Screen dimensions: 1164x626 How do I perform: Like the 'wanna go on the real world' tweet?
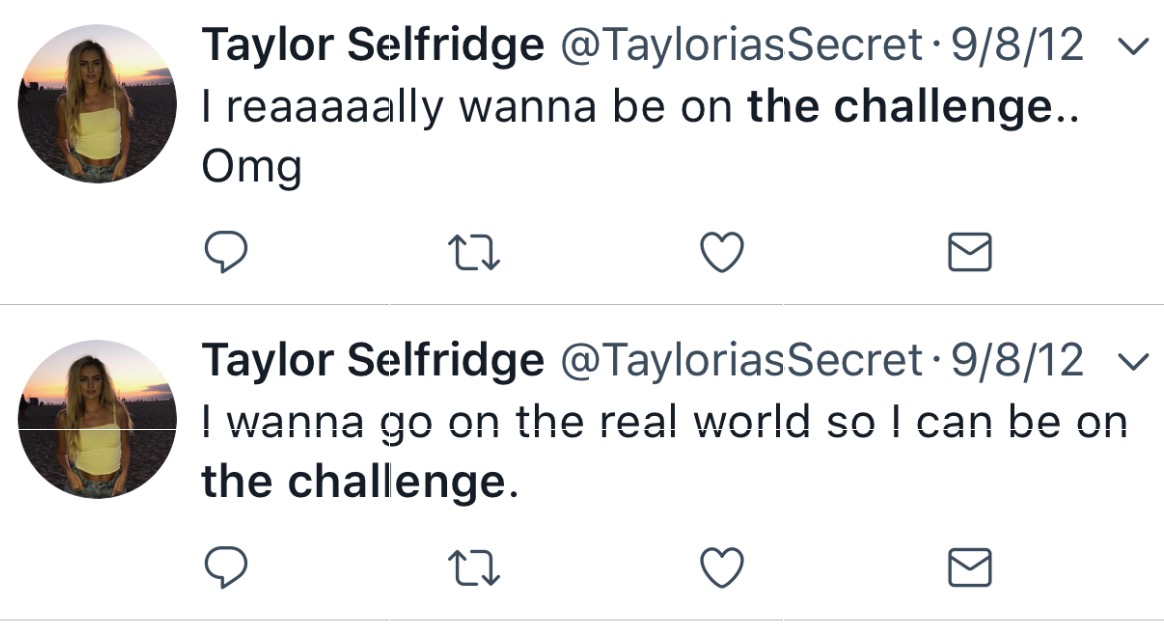(x=722, y=568)
